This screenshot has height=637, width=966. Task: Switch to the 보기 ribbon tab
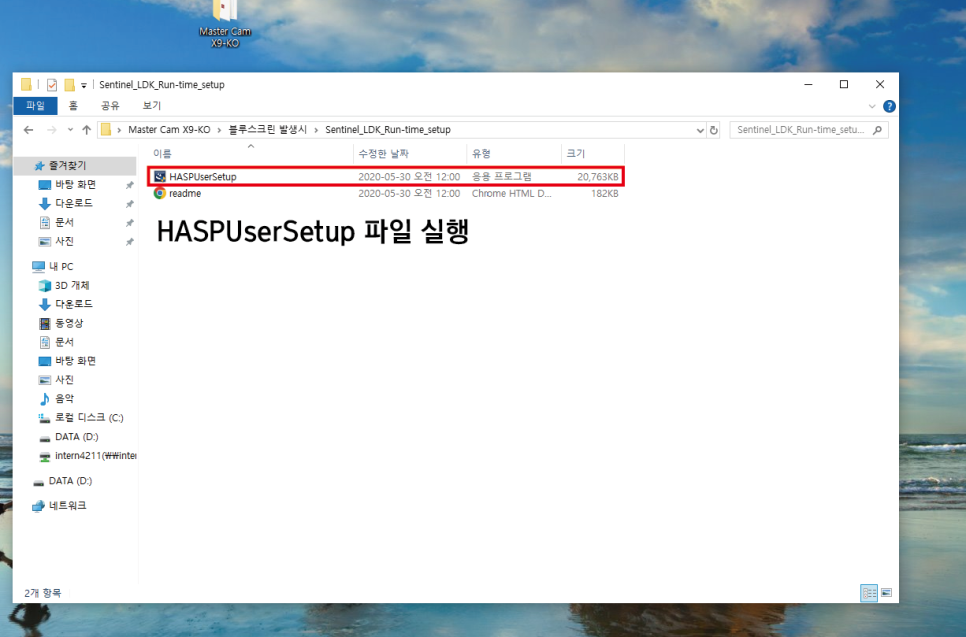coord(152,105)
